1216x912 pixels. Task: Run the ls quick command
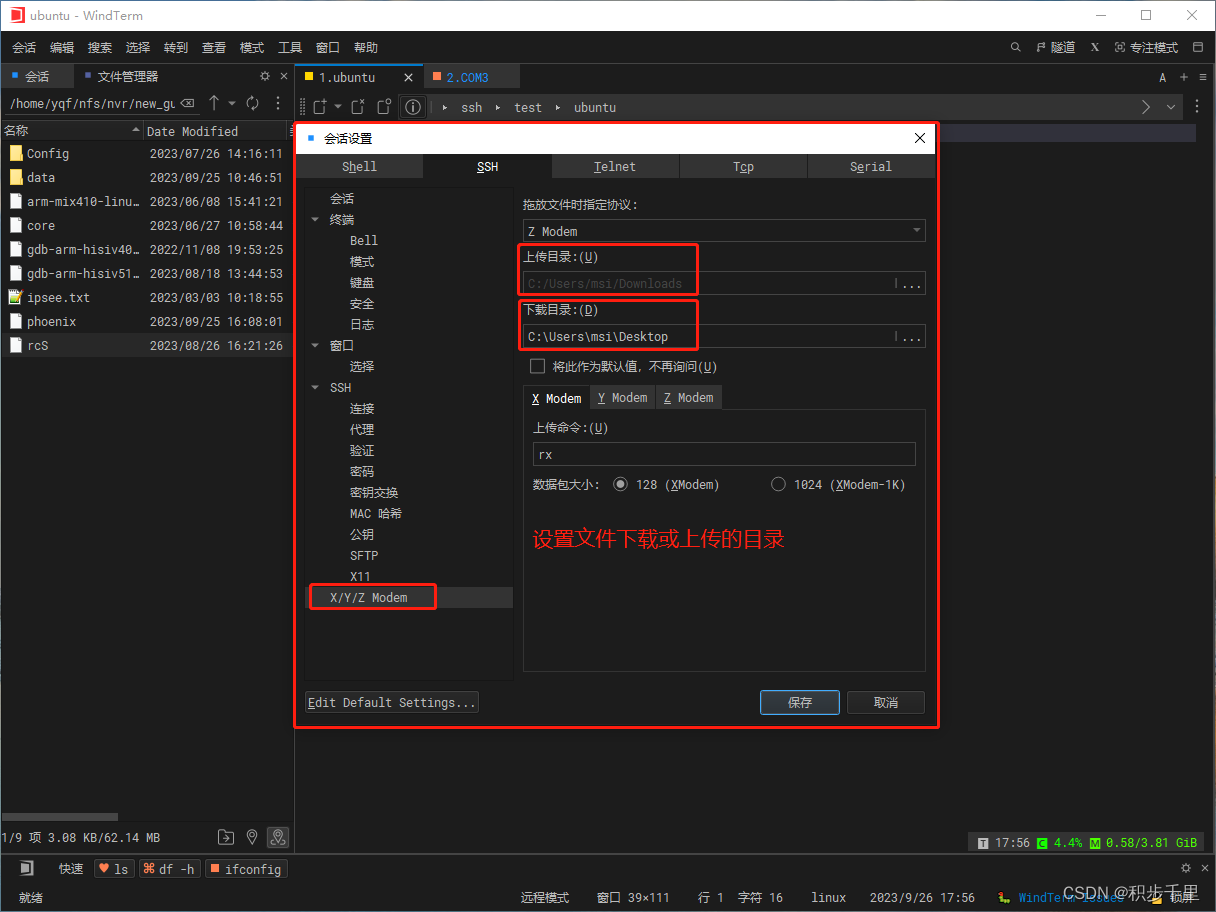[114, 869]
